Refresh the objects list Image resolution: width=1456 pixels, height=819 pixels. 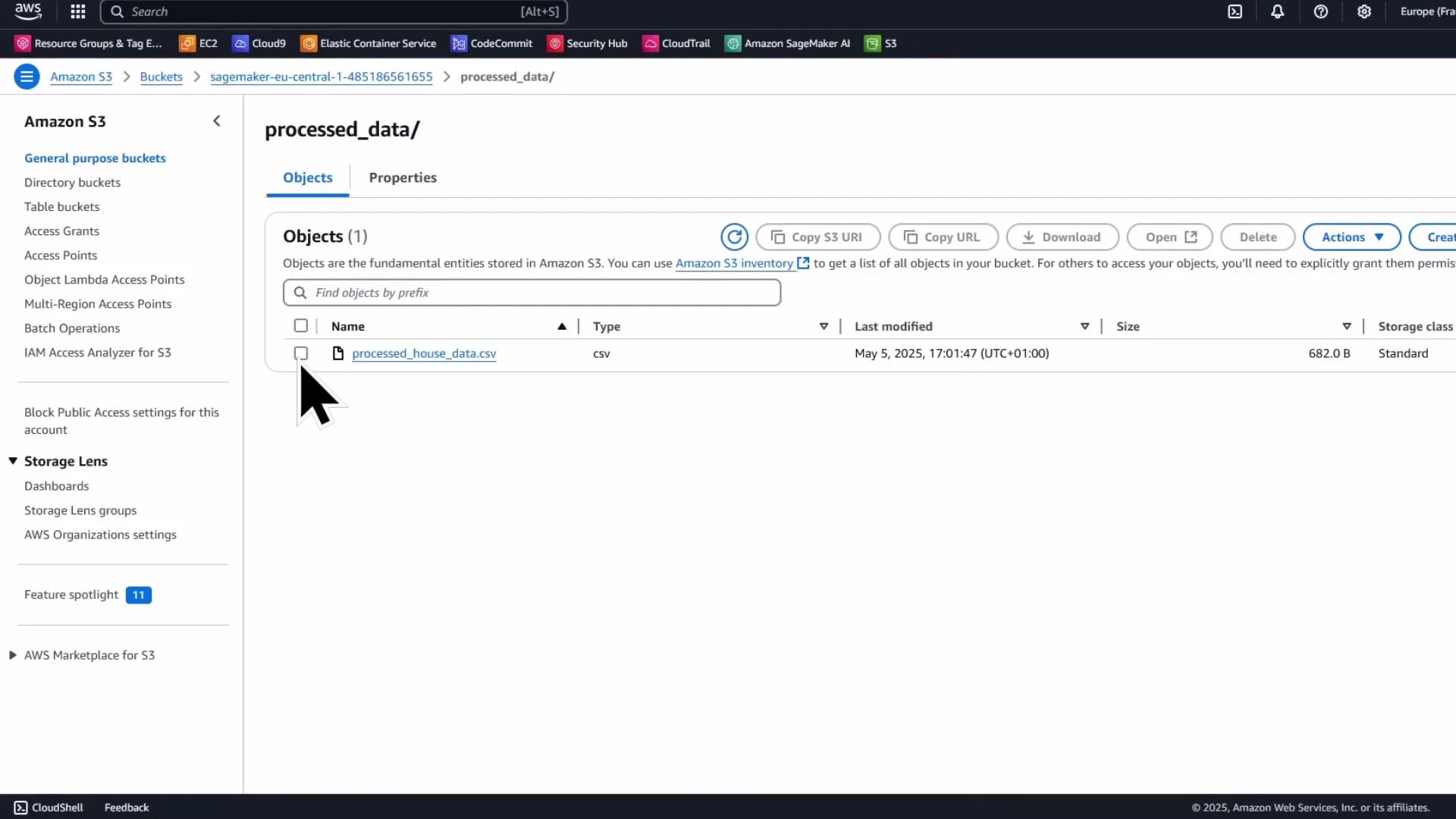click(733, 237)
